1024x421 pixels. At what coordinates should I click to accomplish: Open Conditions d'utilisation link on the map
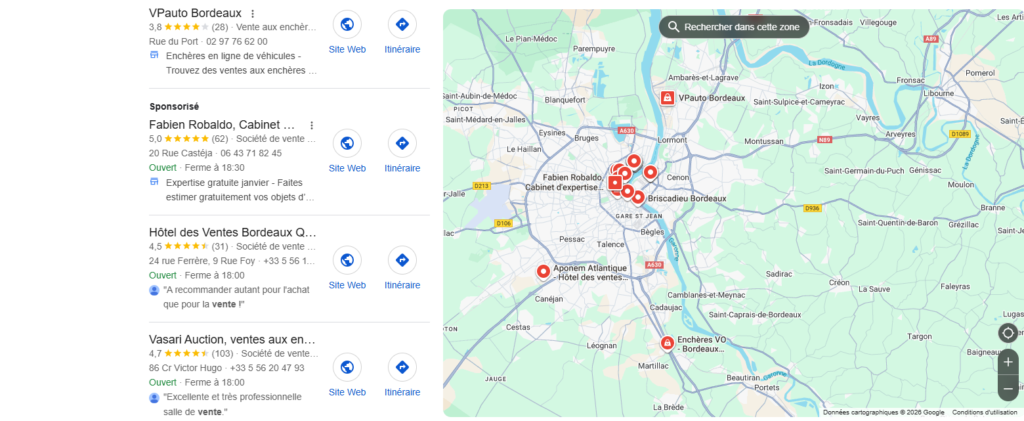coord(984,413)
